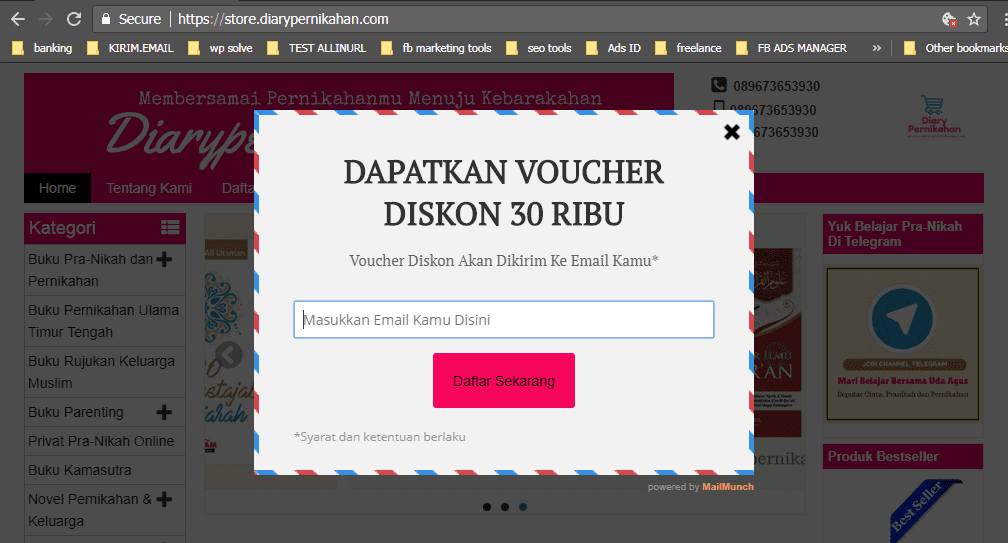The image size is (1008, 543).
Task: Expand Novel Pernikahan & Keluarga category
Action: (x=164, y=499)
